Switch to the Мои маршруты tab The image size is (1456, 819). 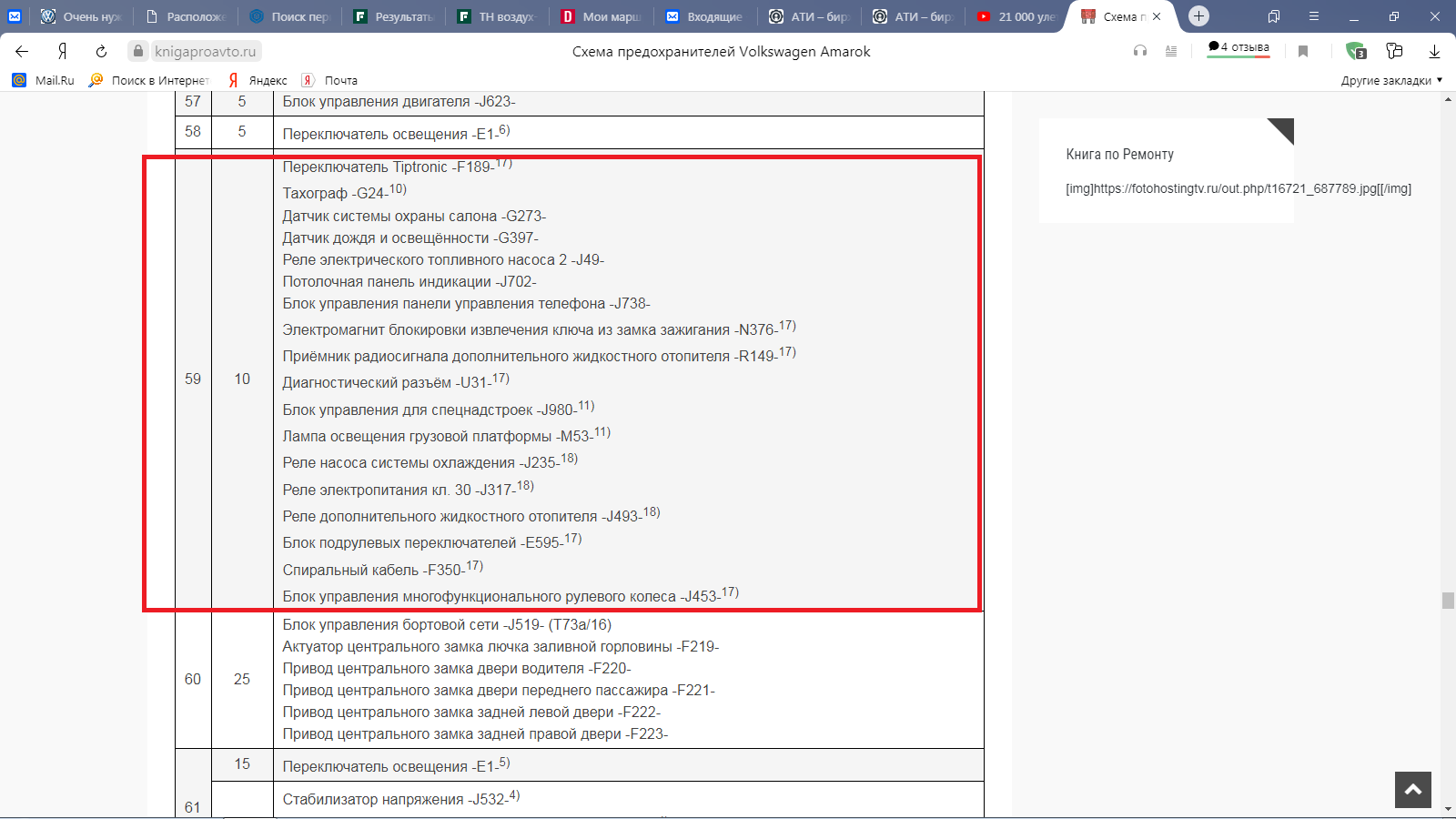coord(602,16)
